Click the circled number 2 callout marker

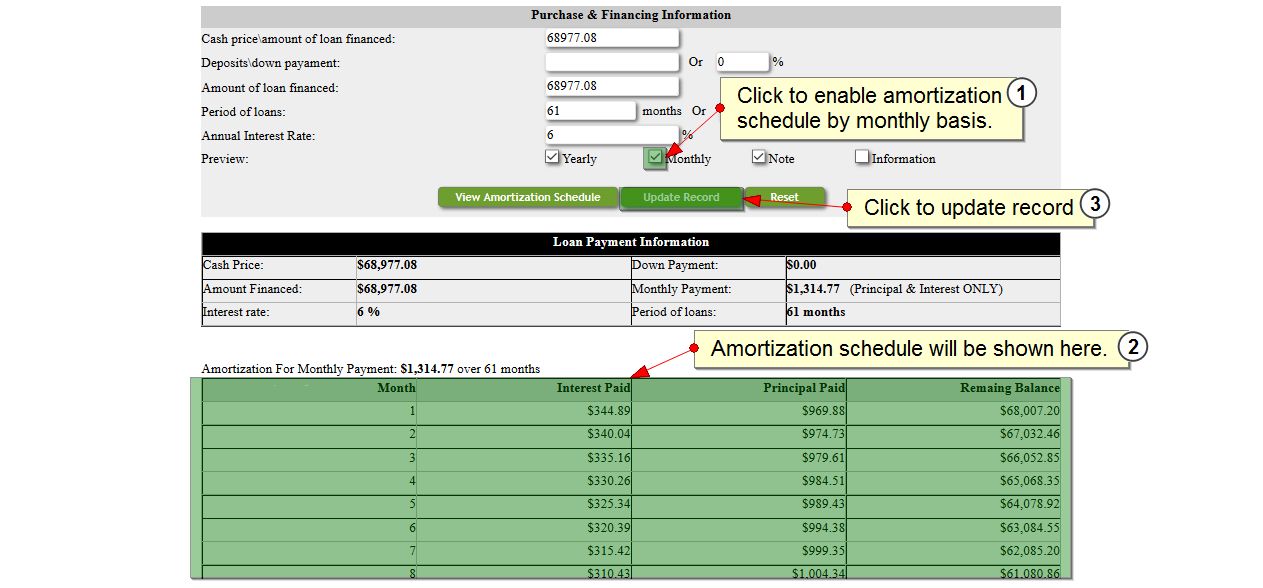coord(1132,347)
